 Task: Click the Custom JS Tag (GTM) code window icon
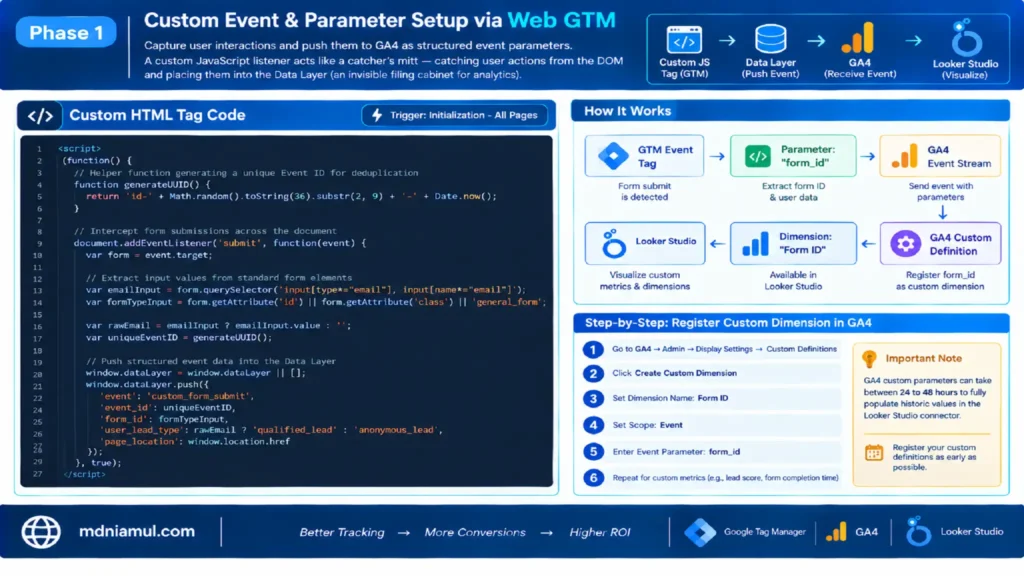684,40
